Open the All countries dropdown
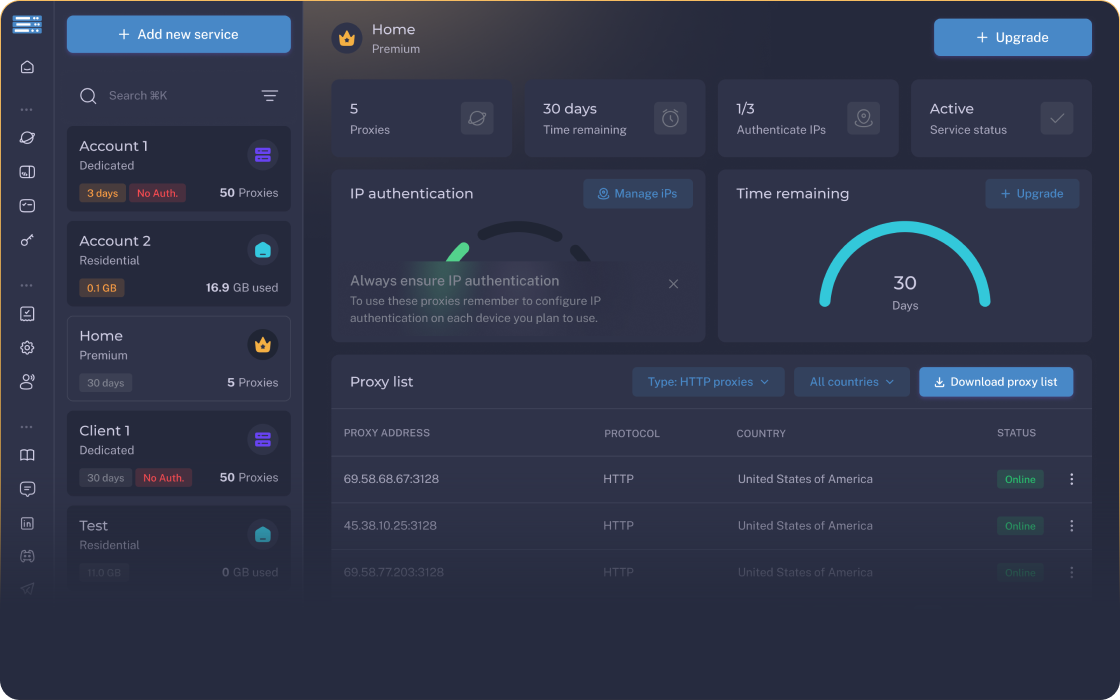 pyautogui.click(x=851, y=382)
